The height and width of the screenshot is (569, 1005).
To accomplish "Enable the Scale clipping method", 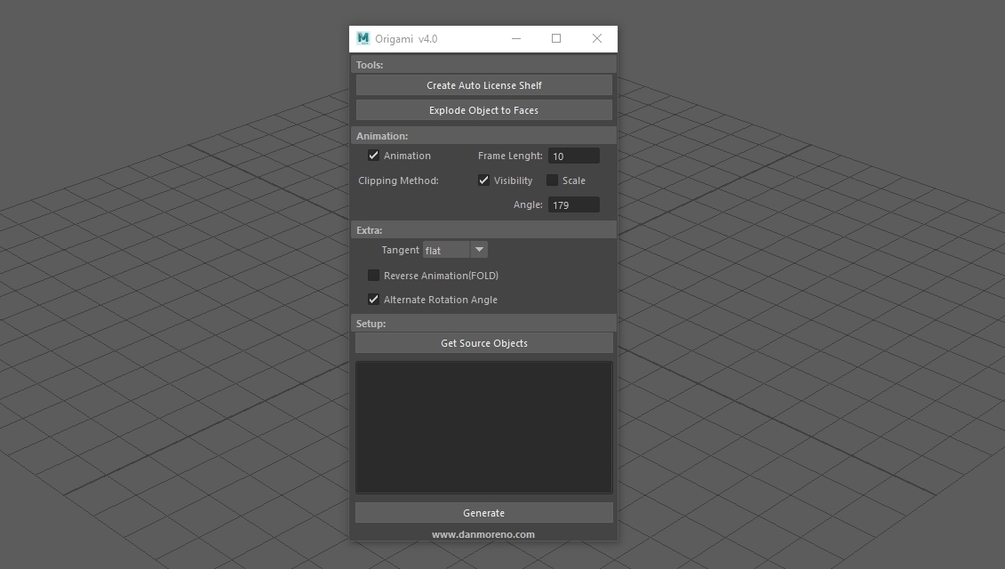I will [552, 181].
